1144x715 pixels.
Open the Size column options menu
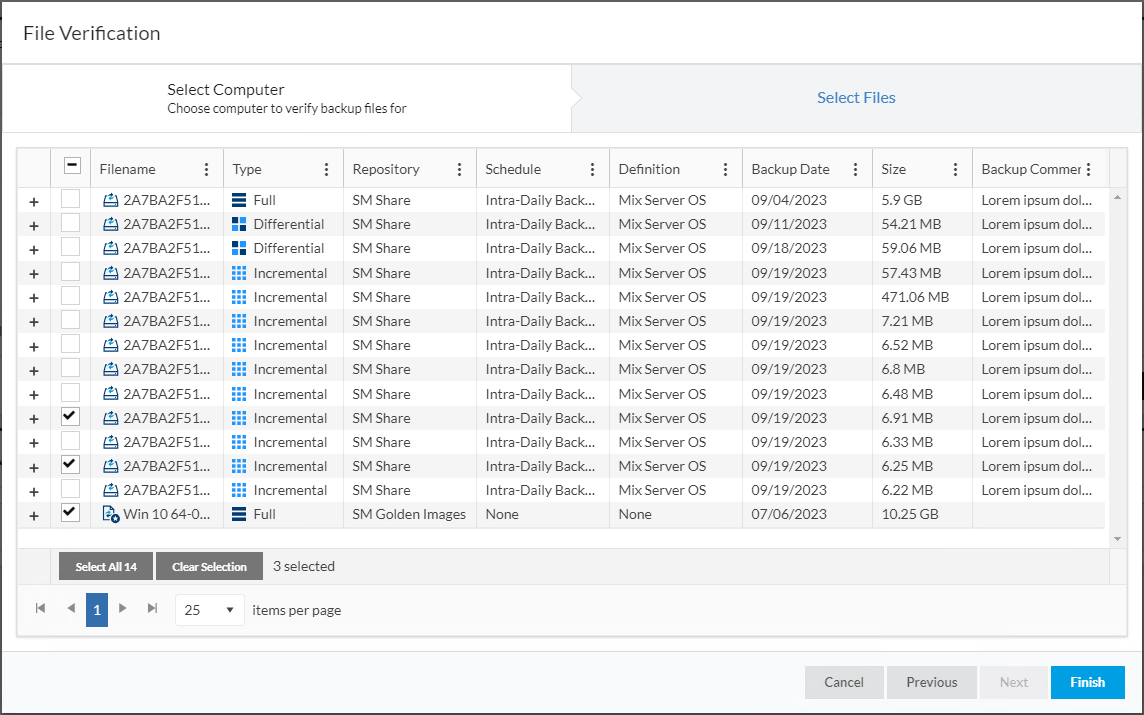(x=955, y=168)
